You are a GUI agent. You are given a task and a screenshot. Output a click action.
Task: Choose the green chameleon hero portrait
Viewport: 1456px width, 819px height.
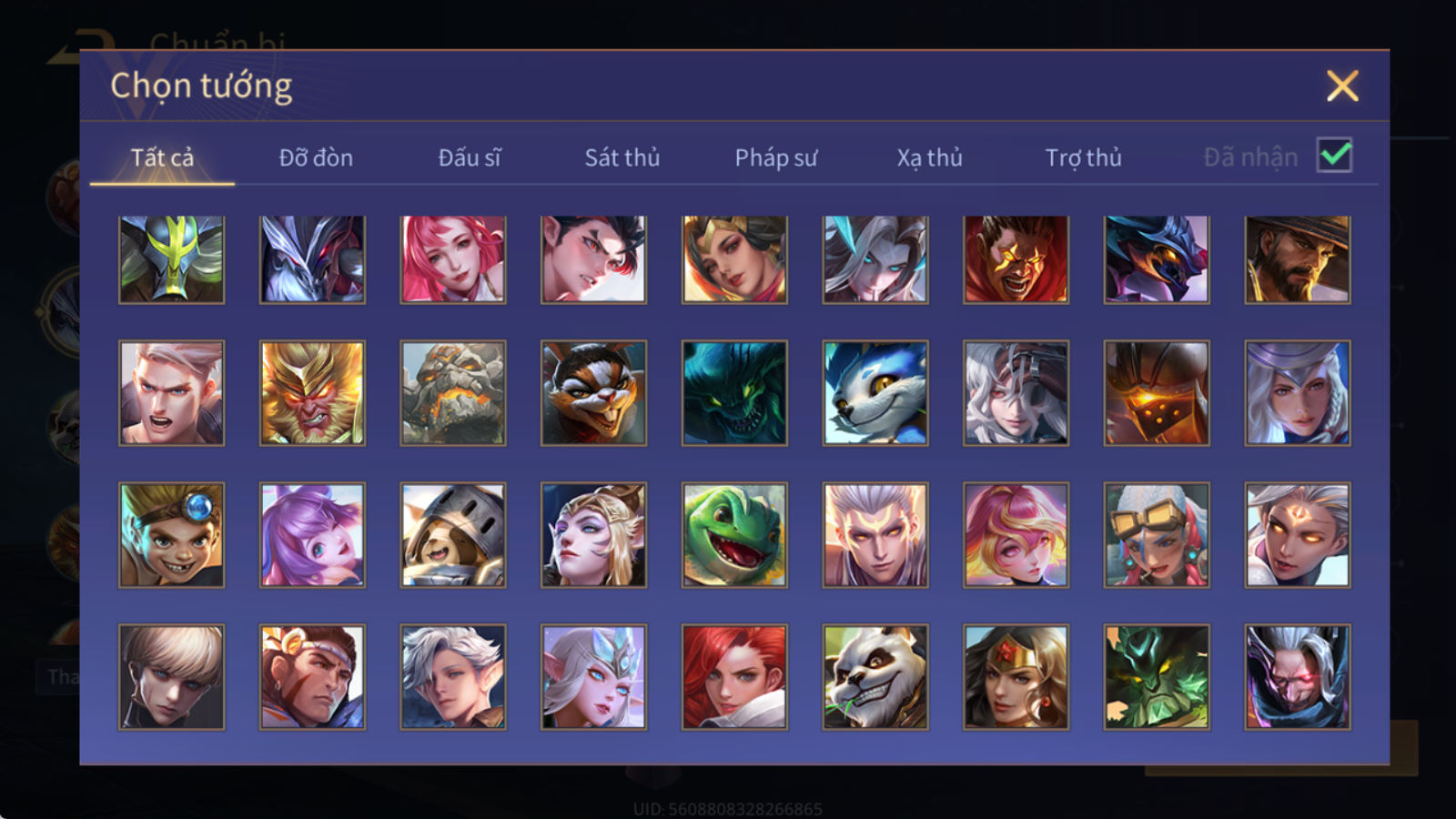coord(734,535)
